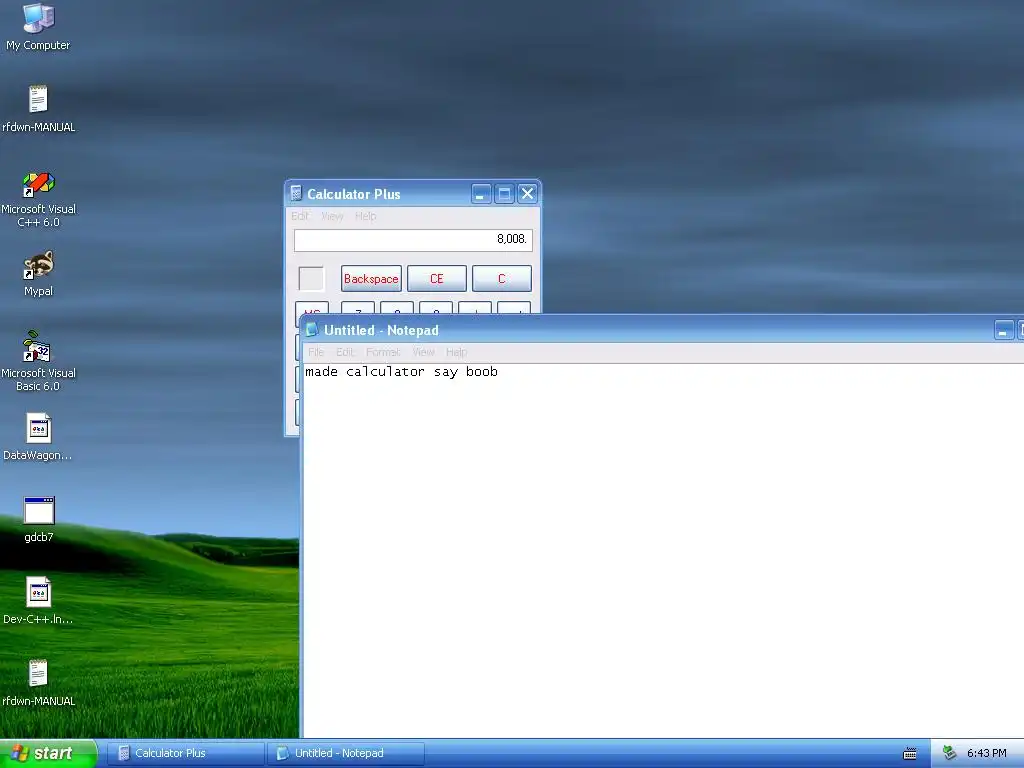This screenshot has height=768, width=1024.
Task: Click the calculator display showing 8,008.
Action: [x=413, y=240]
